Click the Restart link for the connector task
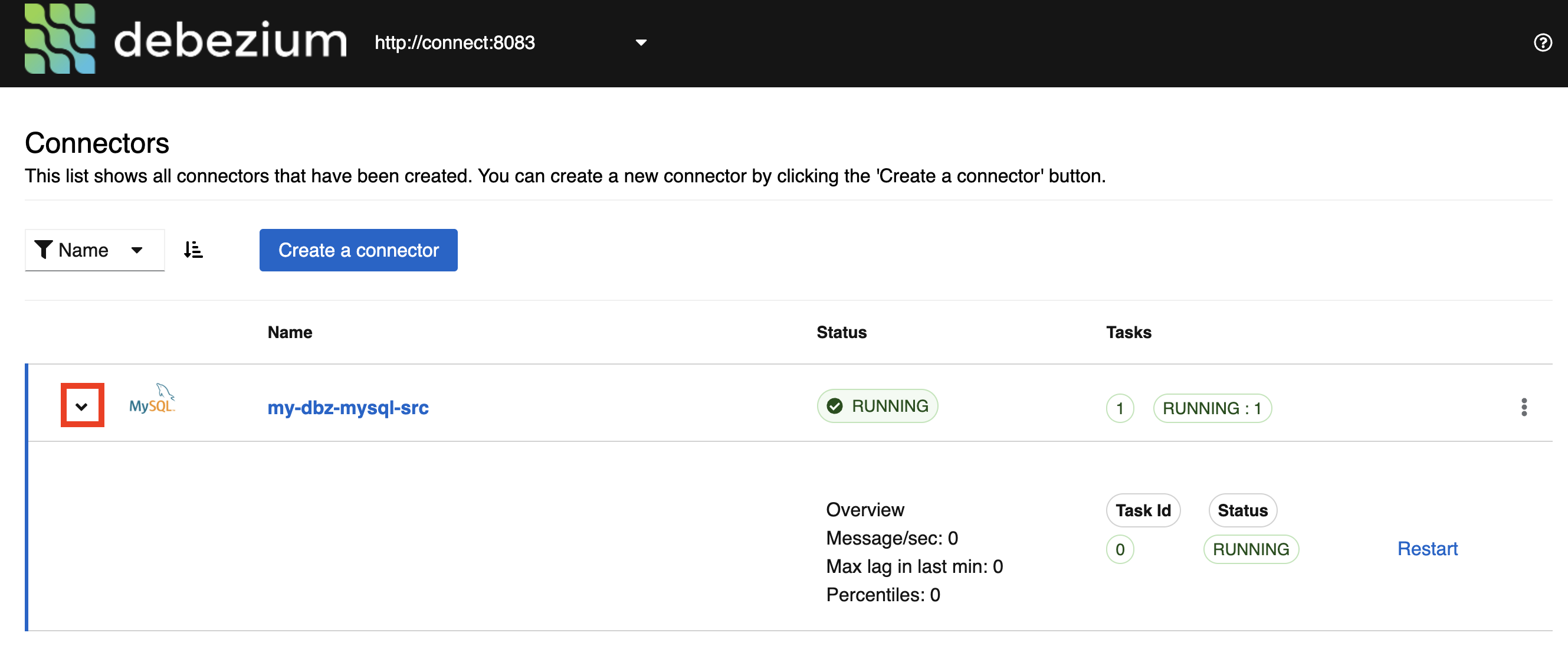This screenshot has width=1568, height=649. [1428, 549]
